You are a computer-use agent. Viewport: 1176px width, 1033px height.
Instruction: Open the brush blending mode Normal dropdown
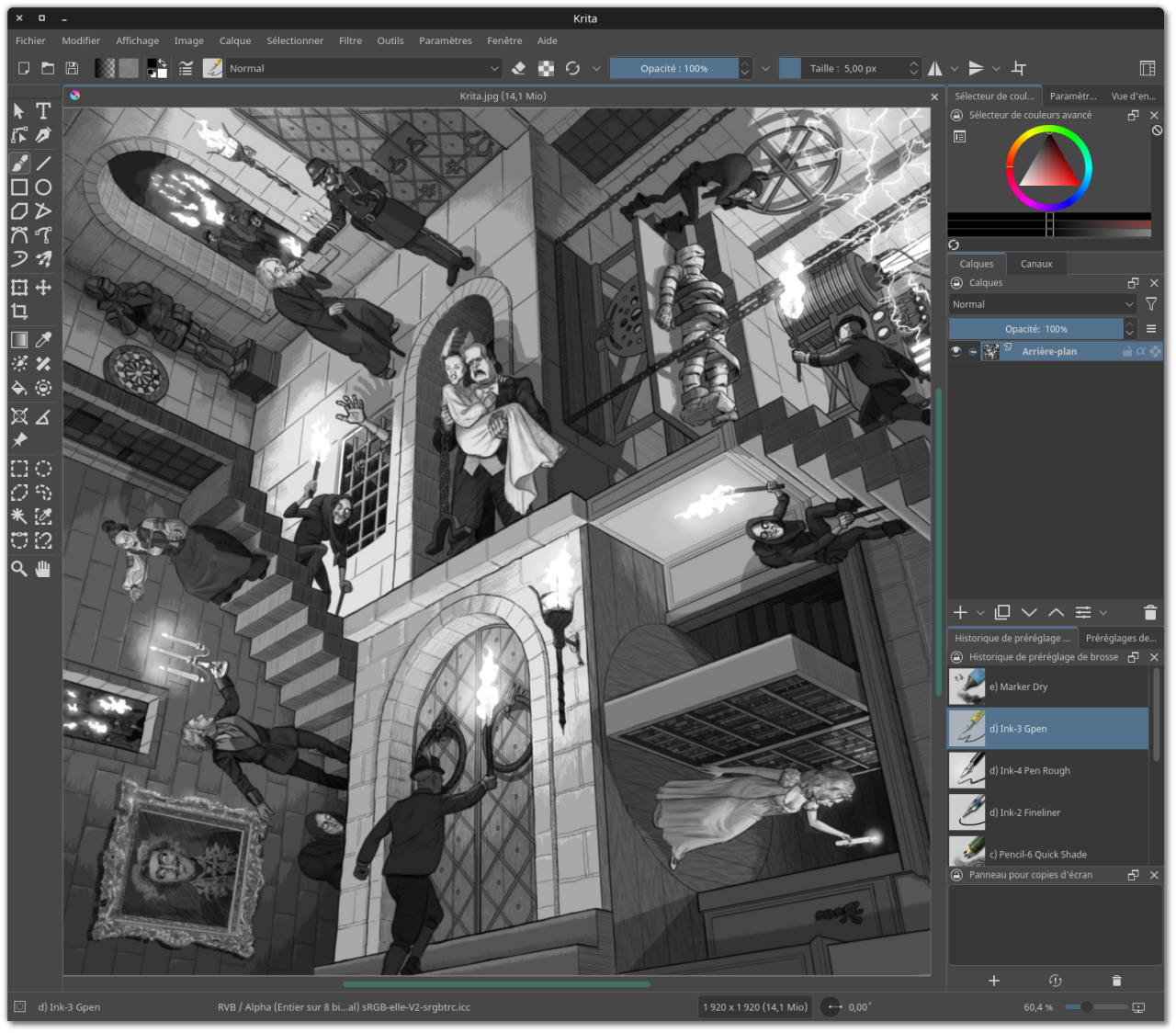click(x=364, y=68)
